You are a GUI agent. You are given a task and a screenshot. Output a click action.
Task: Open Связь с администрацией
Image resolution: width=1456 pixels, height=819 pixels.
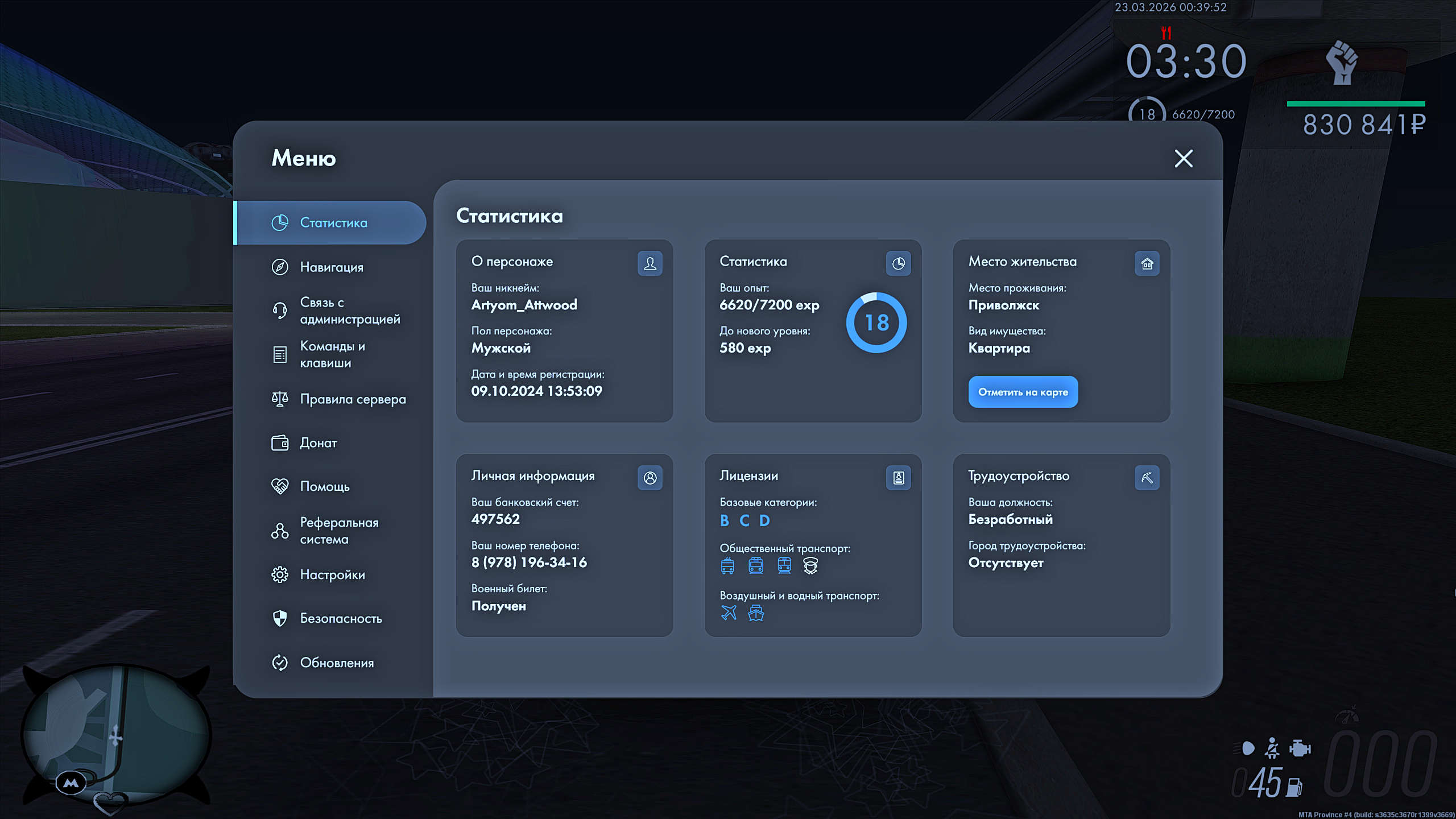(x=349, y=311)
